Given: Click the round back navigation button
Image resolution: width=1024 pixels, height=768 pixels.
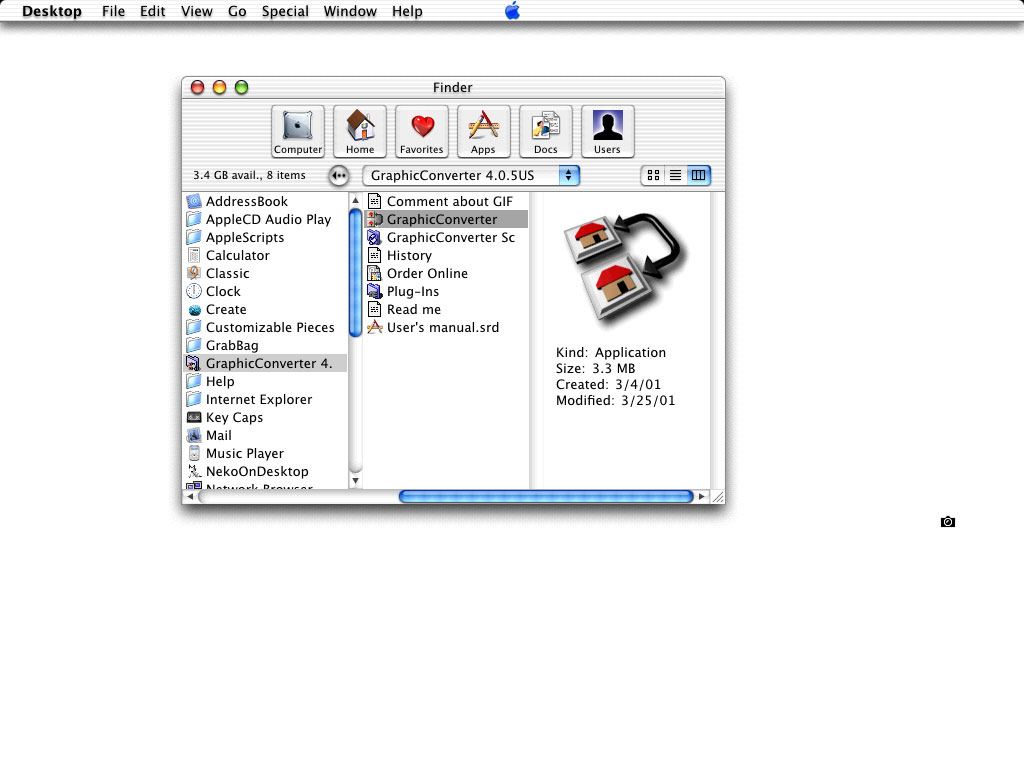Looking at the screenshot, I should [x=339, y=176].
